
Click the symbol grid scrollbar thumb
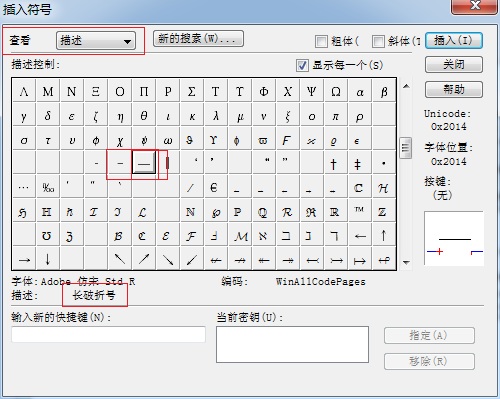[405, 148]
